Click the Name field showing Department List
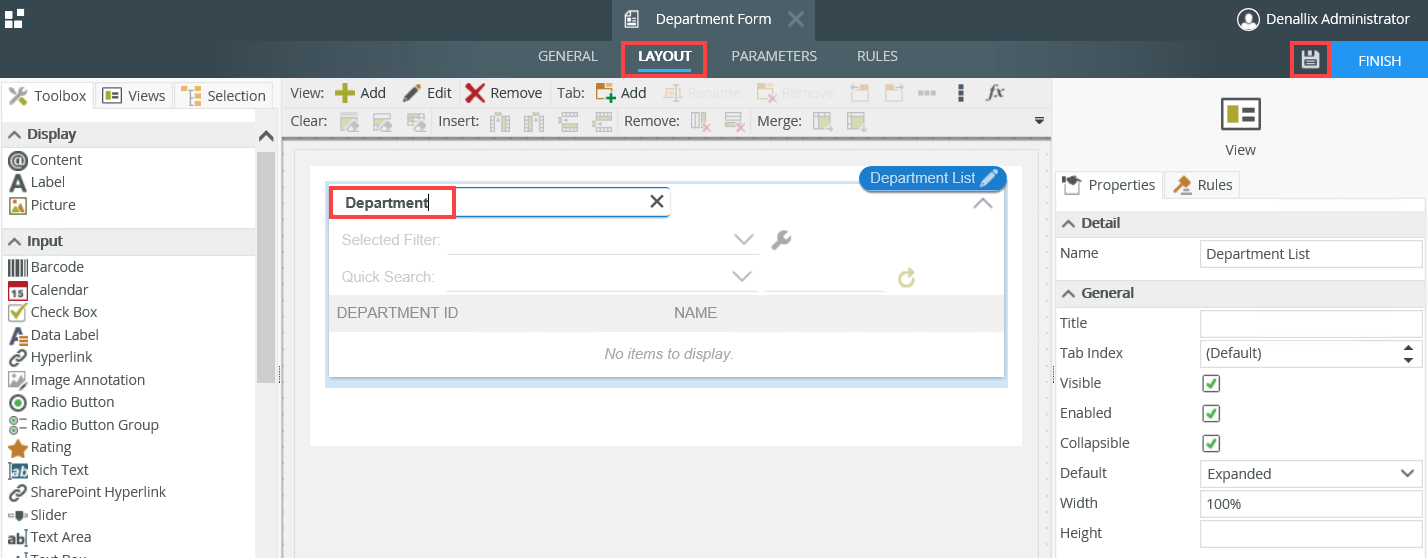Image resolution: width=1428 pixels, height=558 pixels. (x=1311, y=254)
